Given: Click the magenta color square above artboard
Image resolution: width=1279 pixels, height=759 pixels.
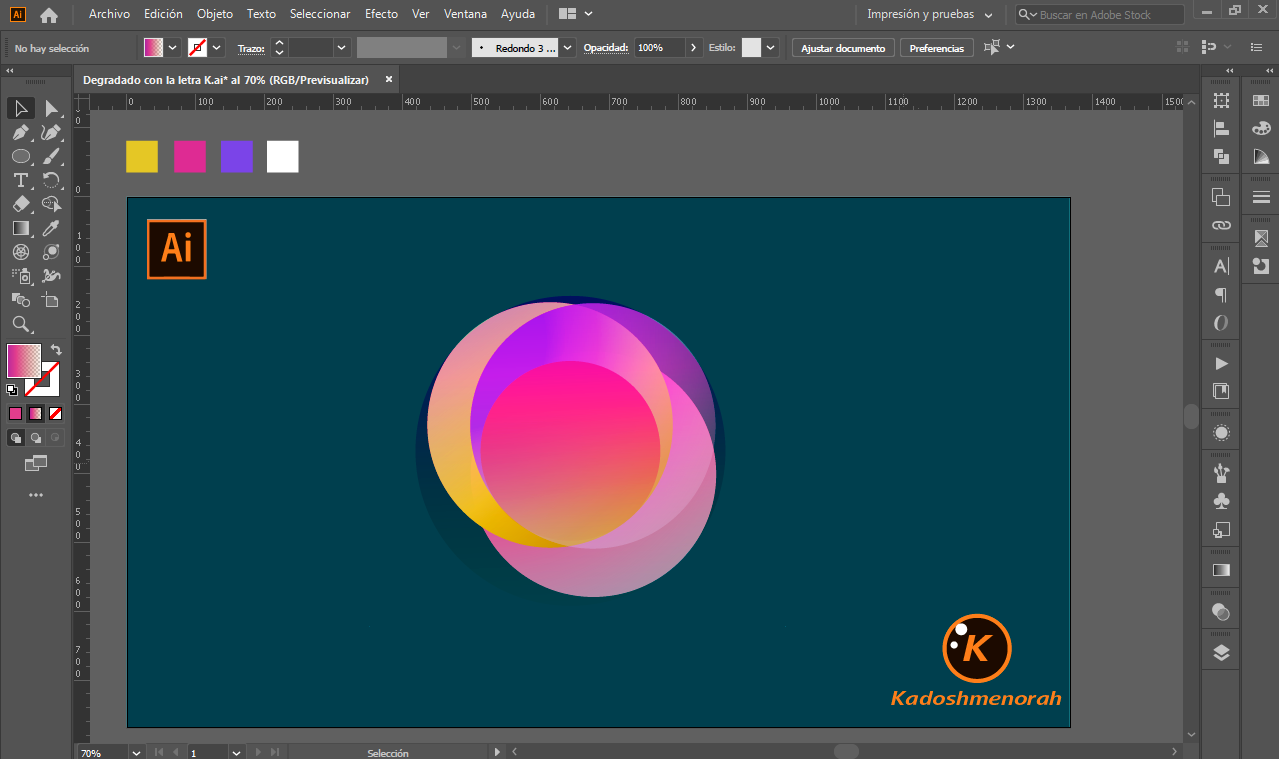Looking at the screenshot, I should (190, 157).
